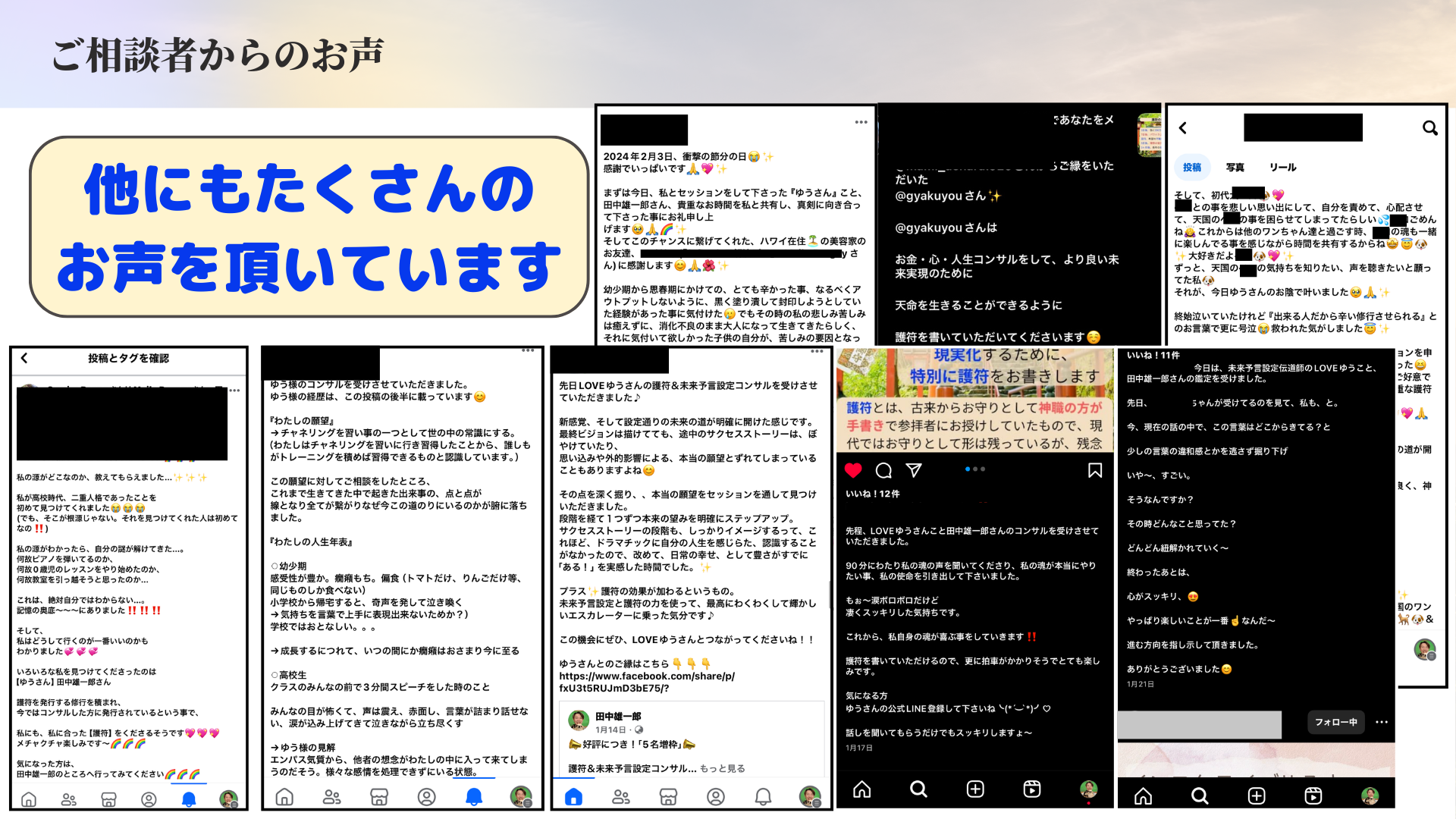The width and height of the screenshot is (1456, 819).
Task: Open the three-dot menu beside フォロー中
Action: [x=1382, y=722]
